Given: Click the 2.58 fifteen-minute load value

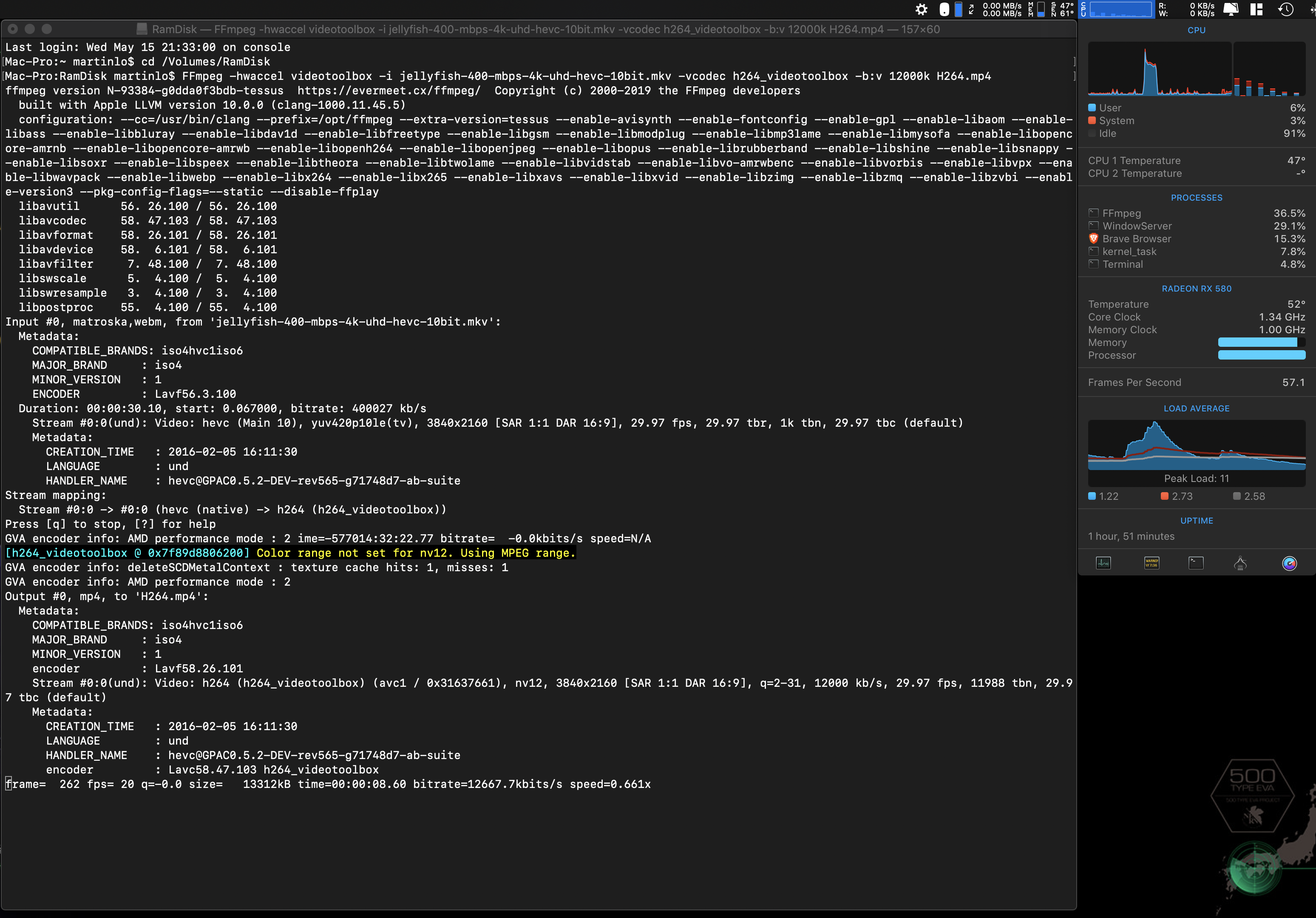Looking at the screenshot, I should [x=1254, y=496].
